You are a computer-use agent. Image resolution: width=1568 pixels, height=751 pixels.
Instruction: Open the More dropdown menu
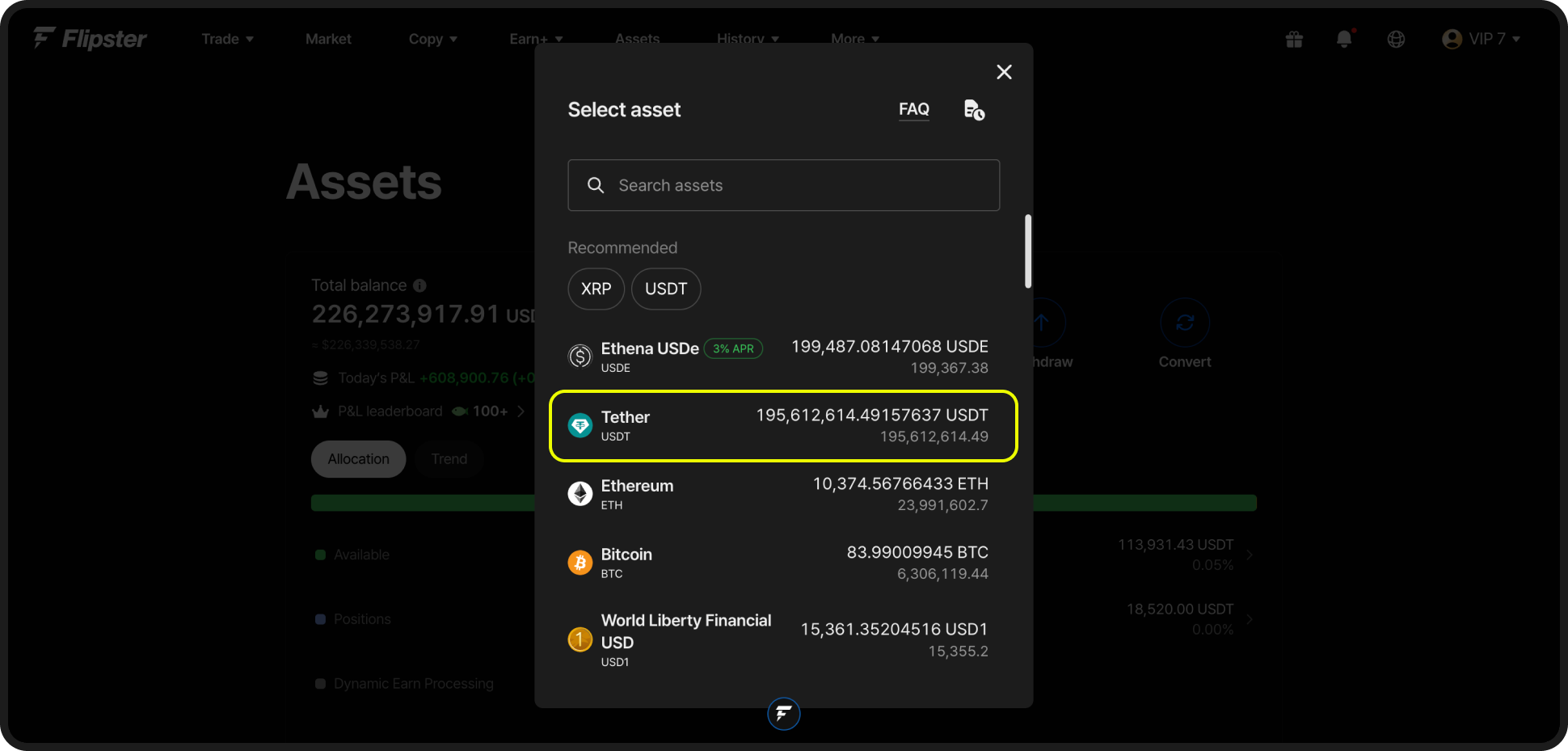[855, 39]
